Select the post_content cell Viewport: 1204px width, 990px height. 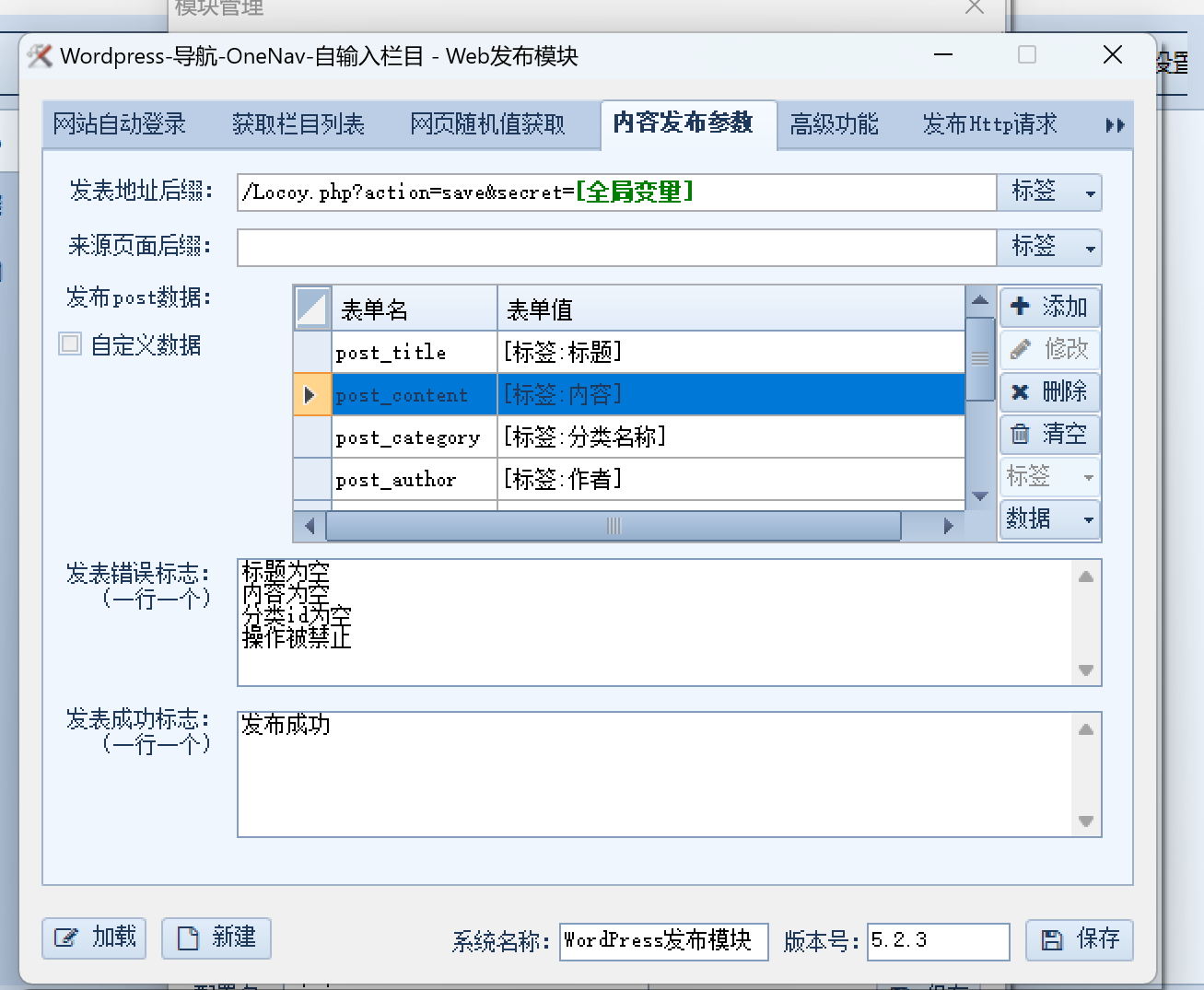(415, 394)
